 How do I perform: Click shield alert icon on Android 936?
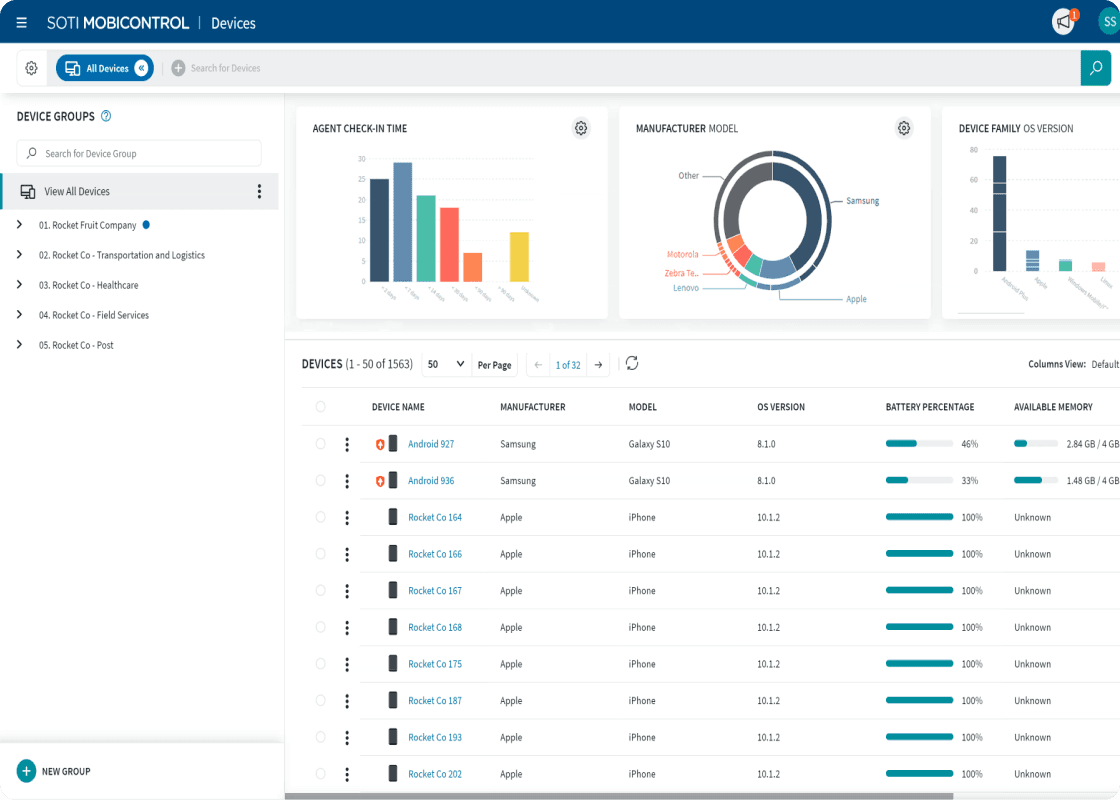pos(380,481)
